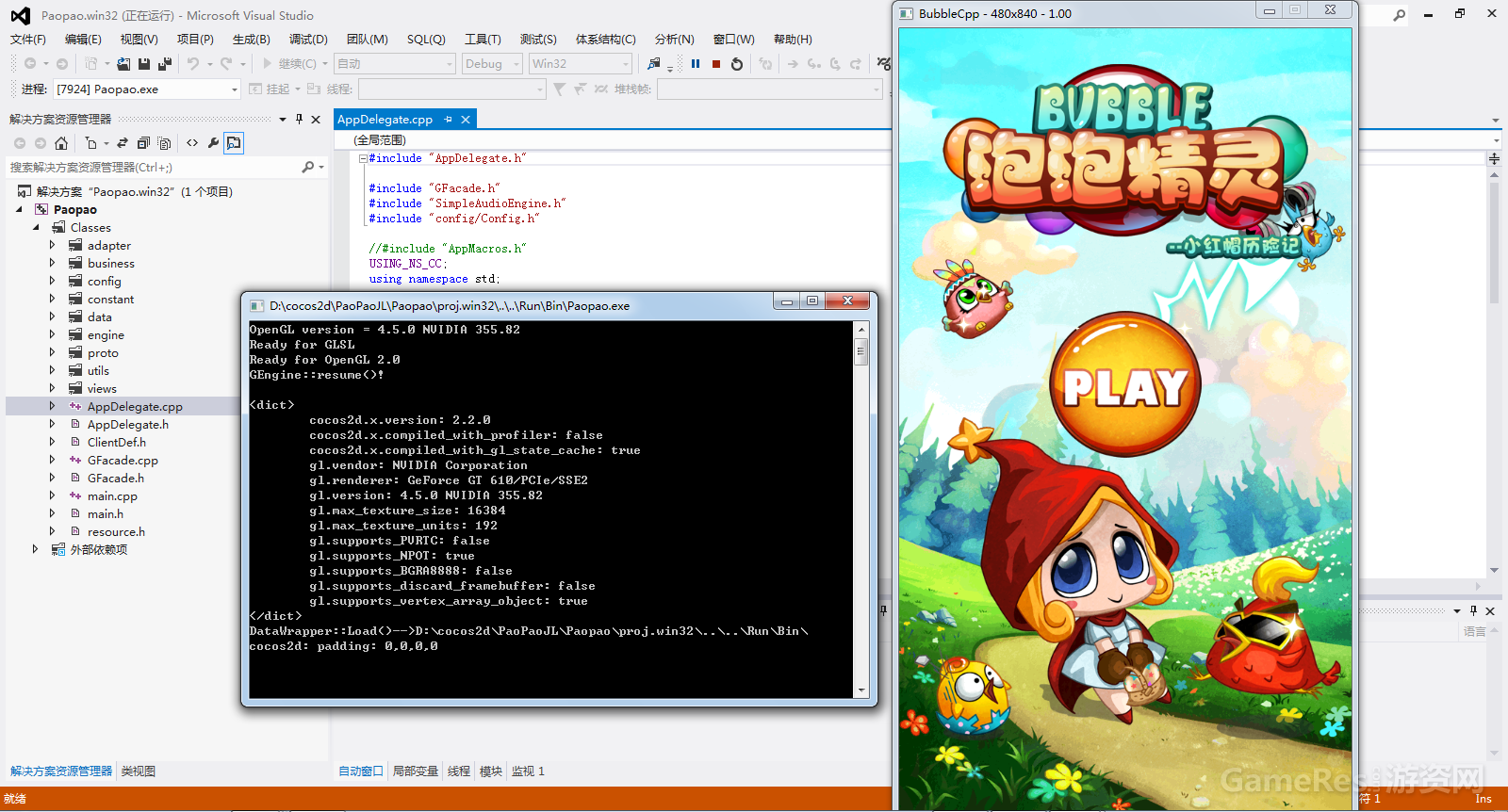
Task: Select GFacade.cpp in the tree
Action: click(x=123, y=460)
